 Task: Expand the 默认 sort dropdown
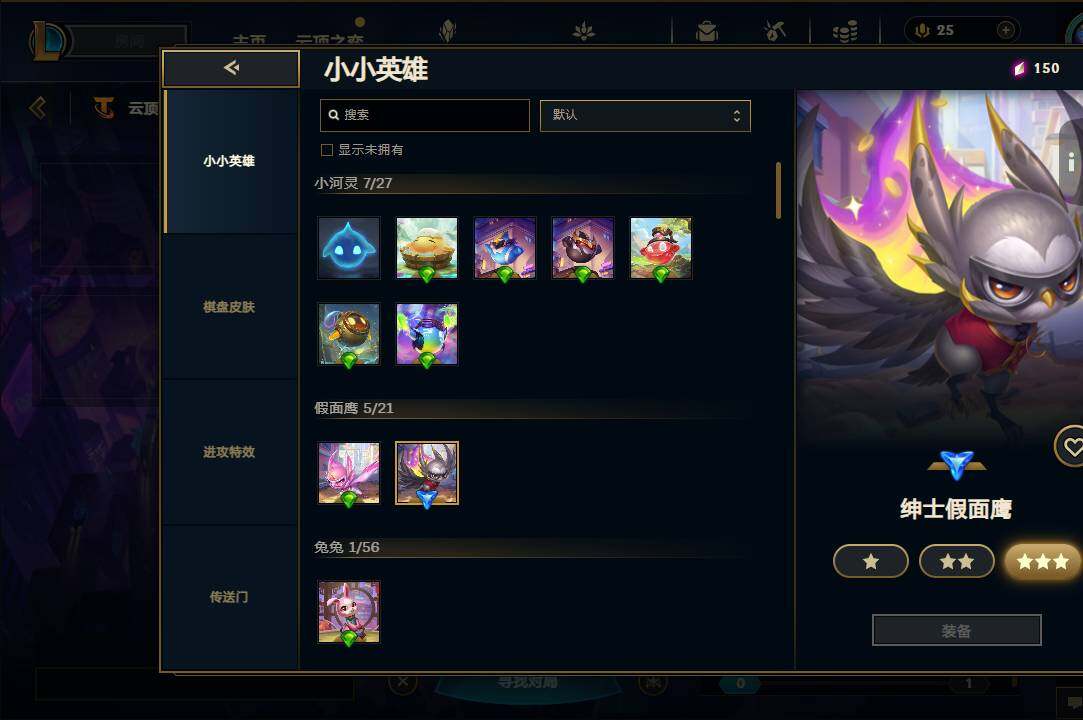pos(645,115)
